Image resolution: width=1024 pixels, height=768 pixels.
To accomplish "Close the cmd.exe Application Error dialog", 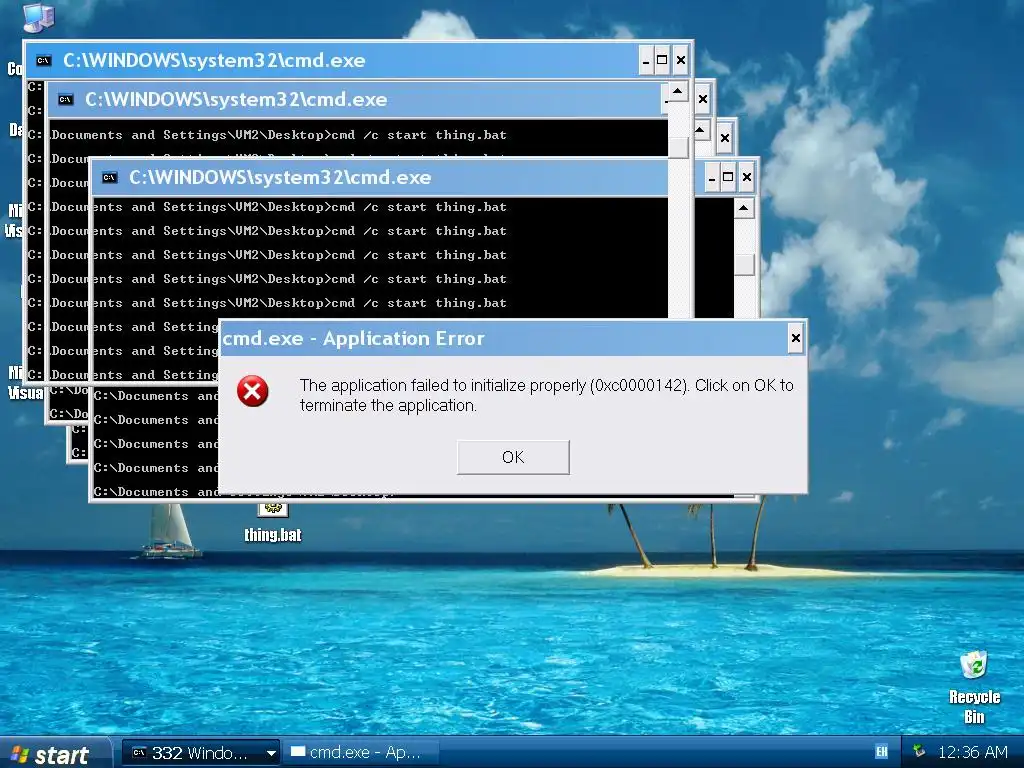I will (x=795, y=338).
